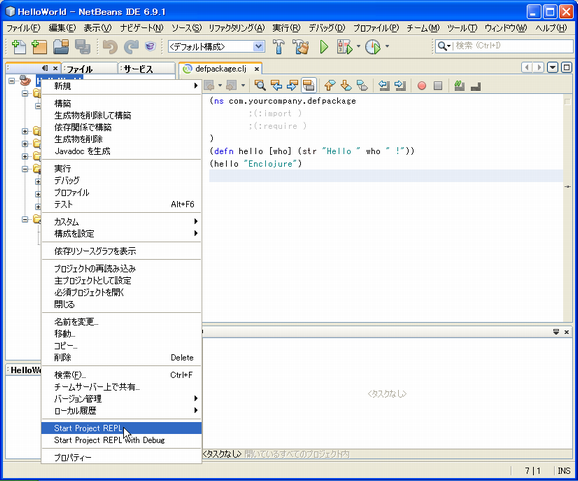Click the Shift Line Left icon

384,86
